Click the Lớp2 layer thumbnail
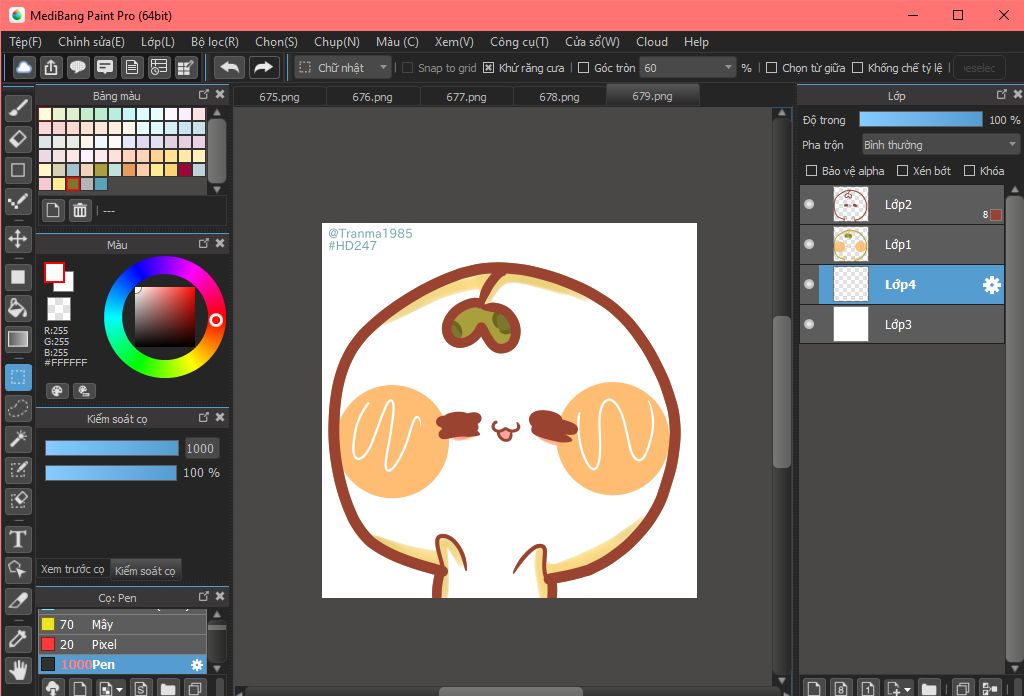This screenshot has height=696, width=1024. (851, 204)
